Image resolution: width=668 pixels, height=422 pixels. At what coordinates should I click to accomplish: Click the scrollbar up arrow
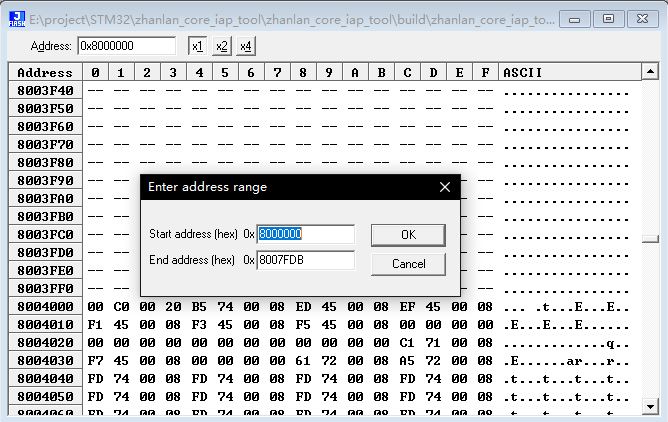tap(650, 72)
